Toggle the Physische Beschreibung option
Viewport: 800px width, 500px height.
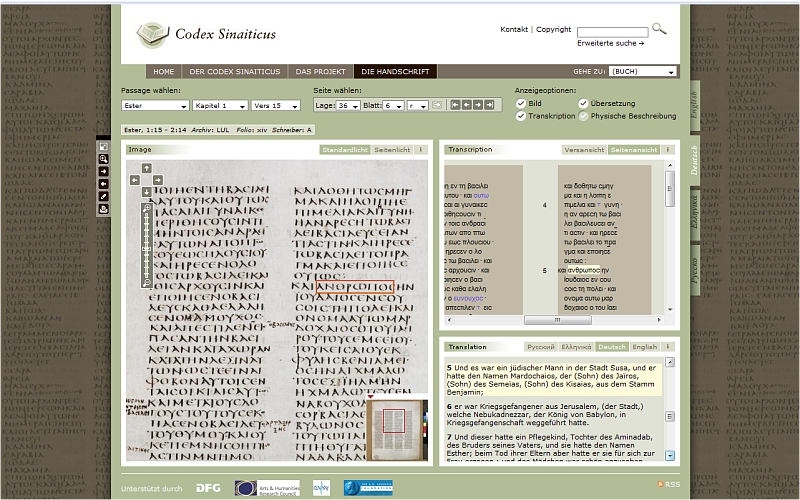[x=583, y=116]
